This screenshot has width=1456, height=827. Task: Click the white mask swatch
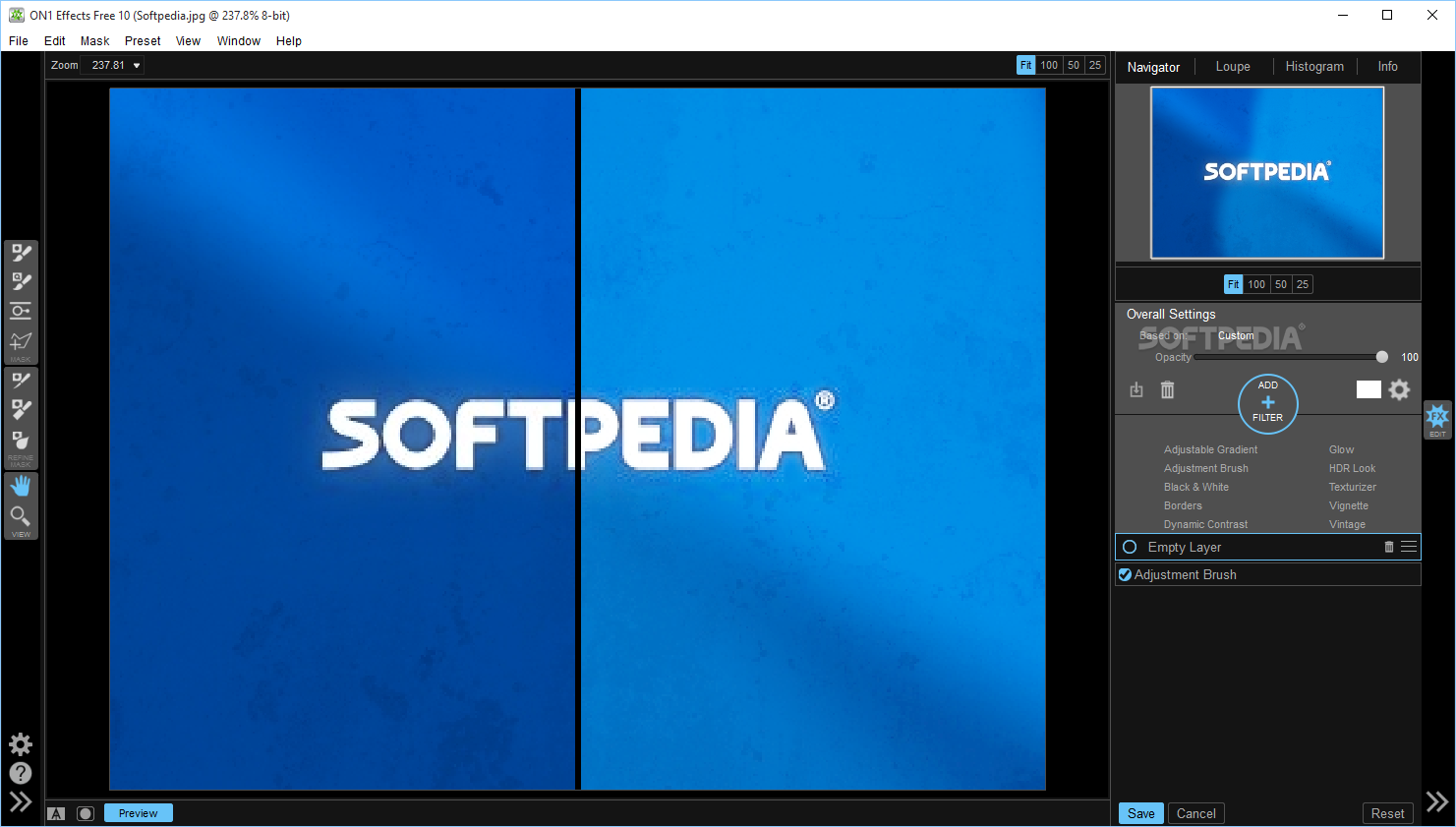pyautogui.click(x=1369, y=389)
